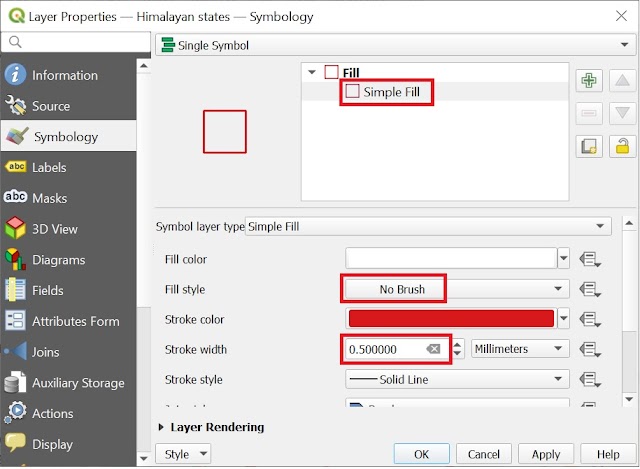Screen dimensions: 640x469
Task: Open the Single Symbol renderer dropdown
Action: (395, 45)
